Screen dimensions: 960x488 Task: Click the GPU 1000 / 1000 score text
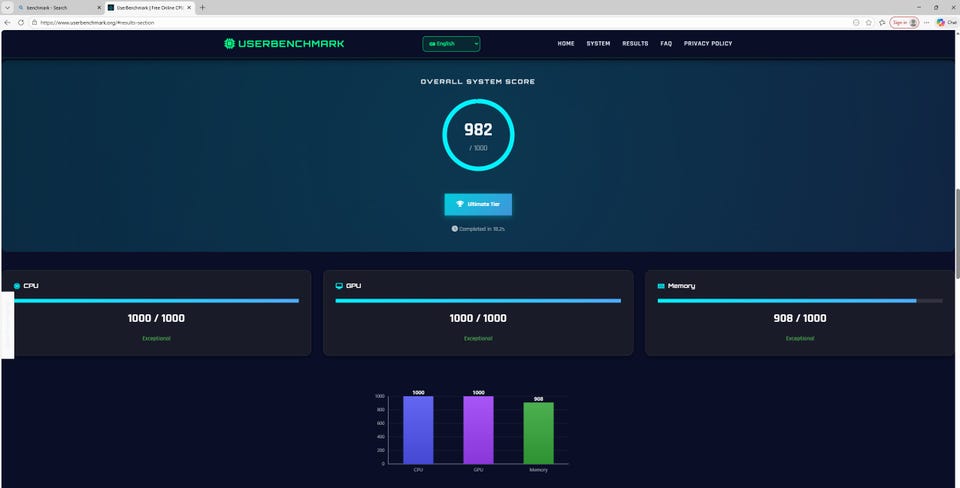pos(478,318)
